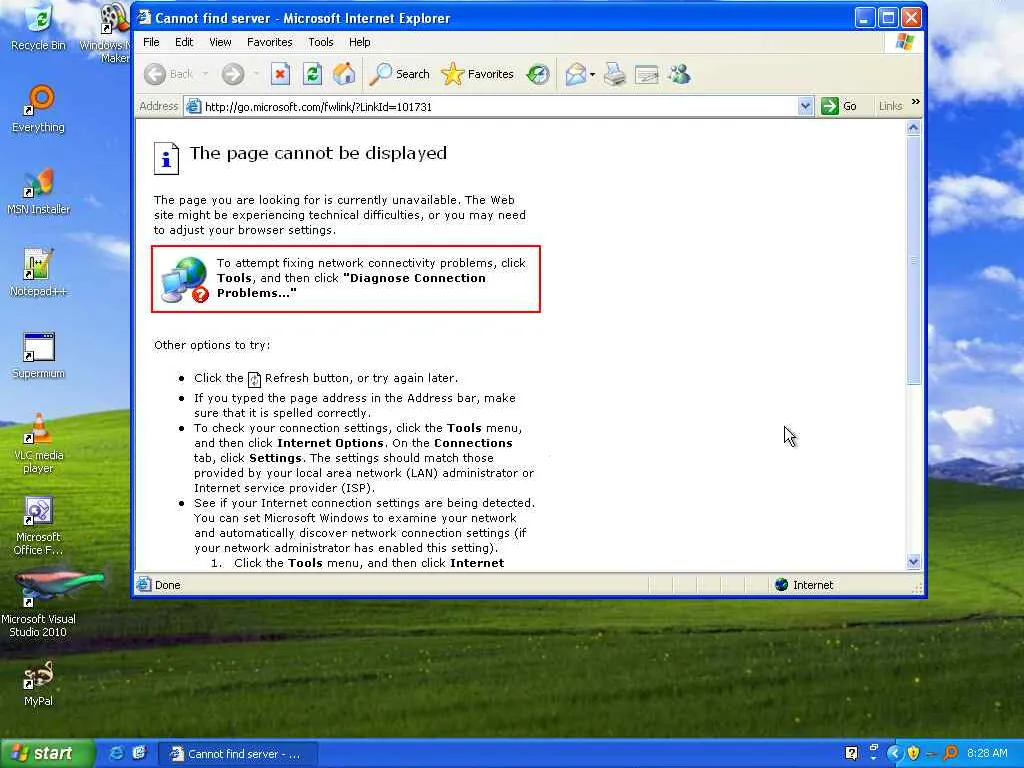Click the Edit toolbar icon
Image resolution: width=1024 pixels, height=768 pixels.
point(647,74)
